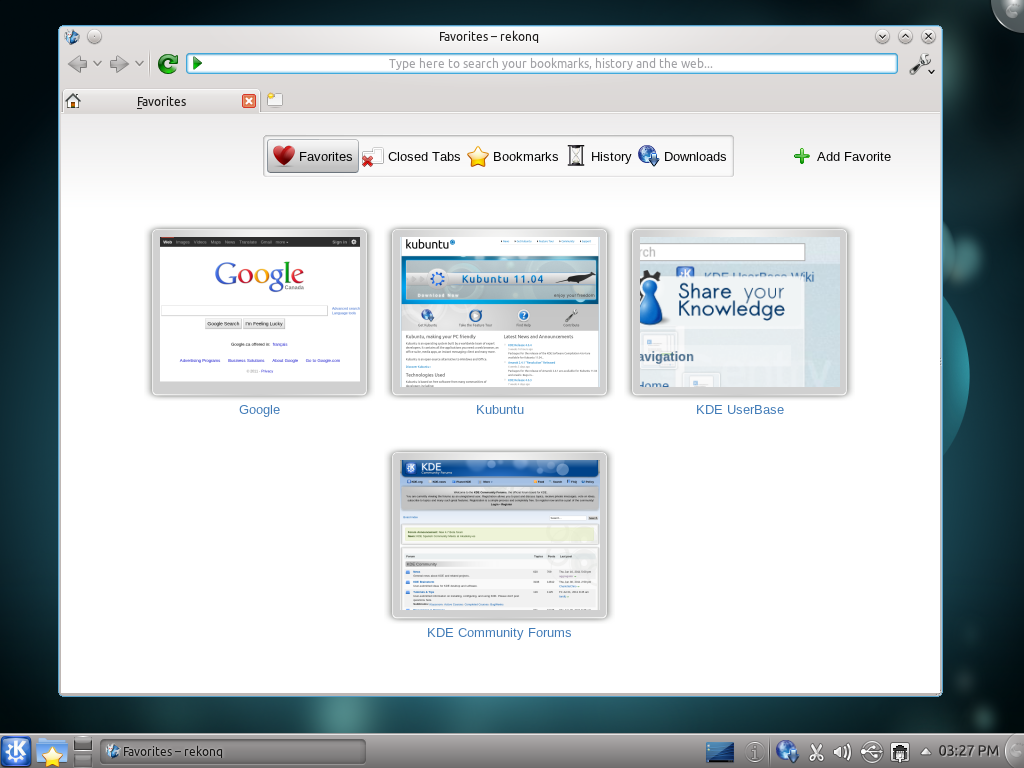Go back with the back arrow
The image size is (1024, 768).
[77, 63]
